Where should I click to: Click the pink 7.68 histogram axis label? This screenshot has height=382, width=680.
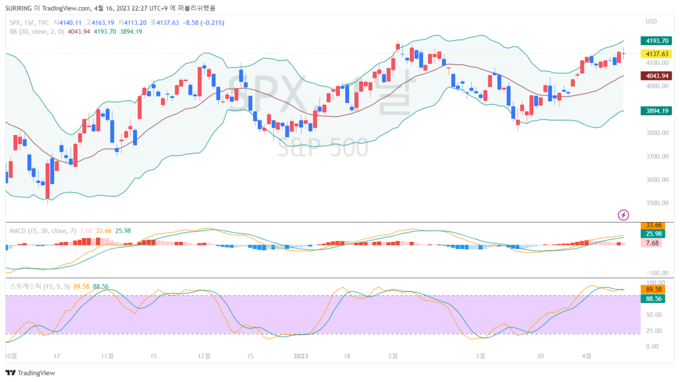click(x=652, y=243)
